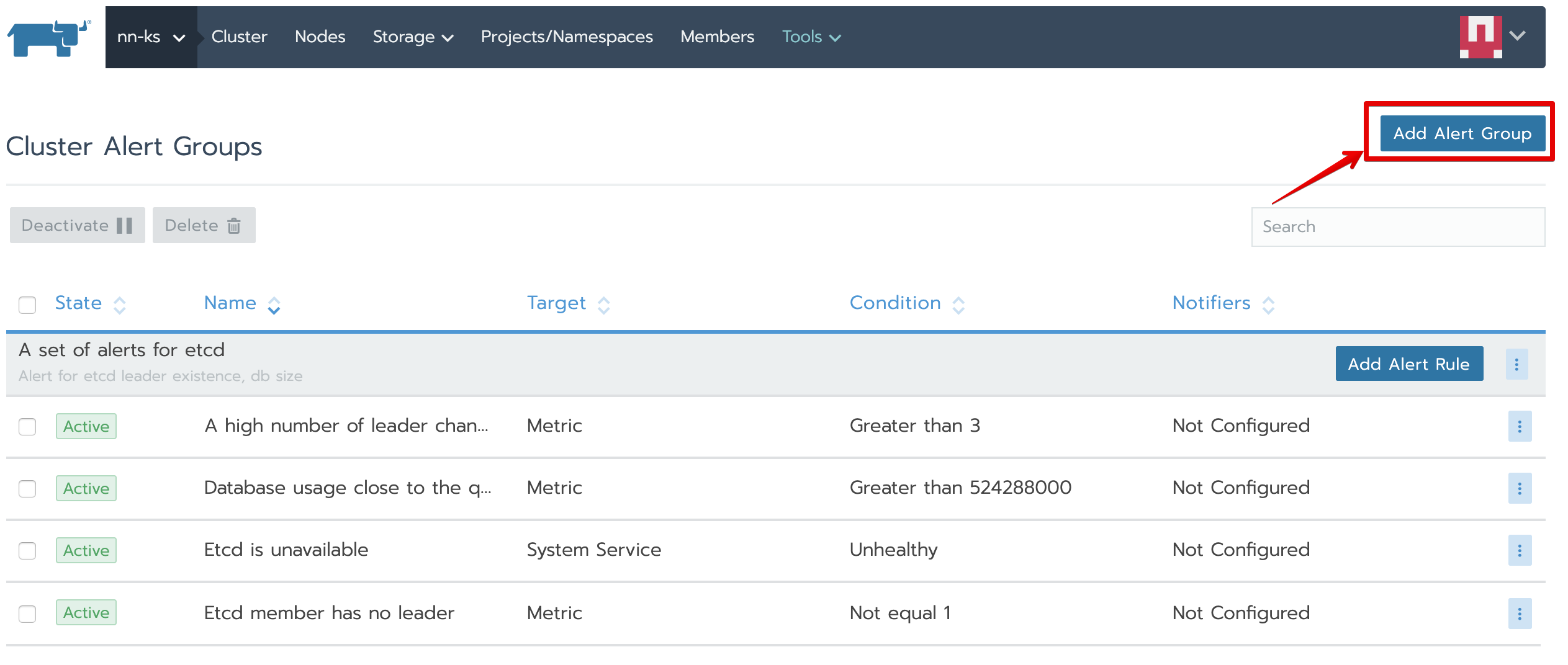Open Projects/Namespaces in the navigation bar

point(566,37)
